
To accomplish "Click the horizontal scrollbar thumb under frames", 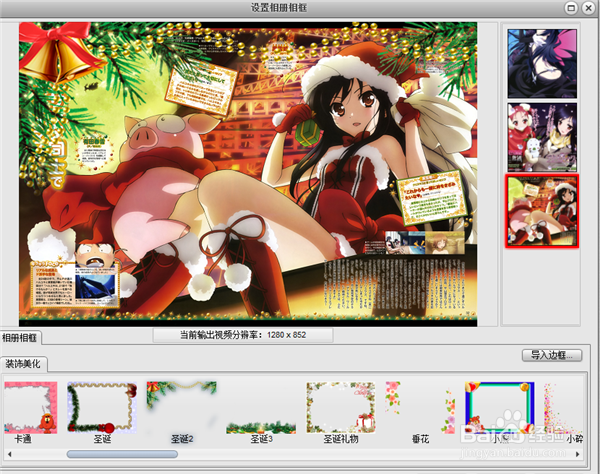I will point(122,454).
